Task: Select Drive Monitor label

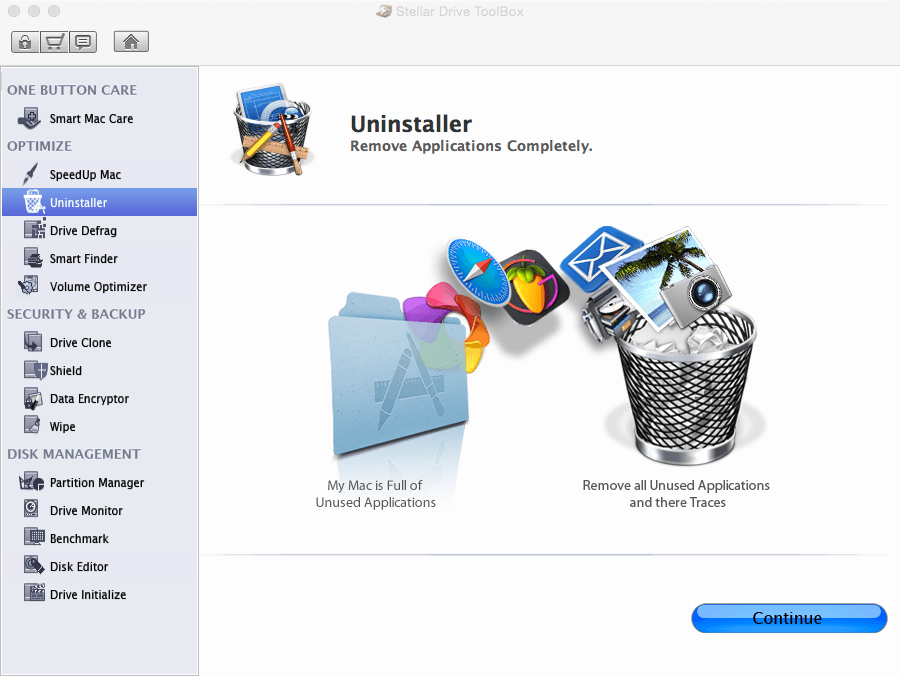Action: [x=86, y=511]
